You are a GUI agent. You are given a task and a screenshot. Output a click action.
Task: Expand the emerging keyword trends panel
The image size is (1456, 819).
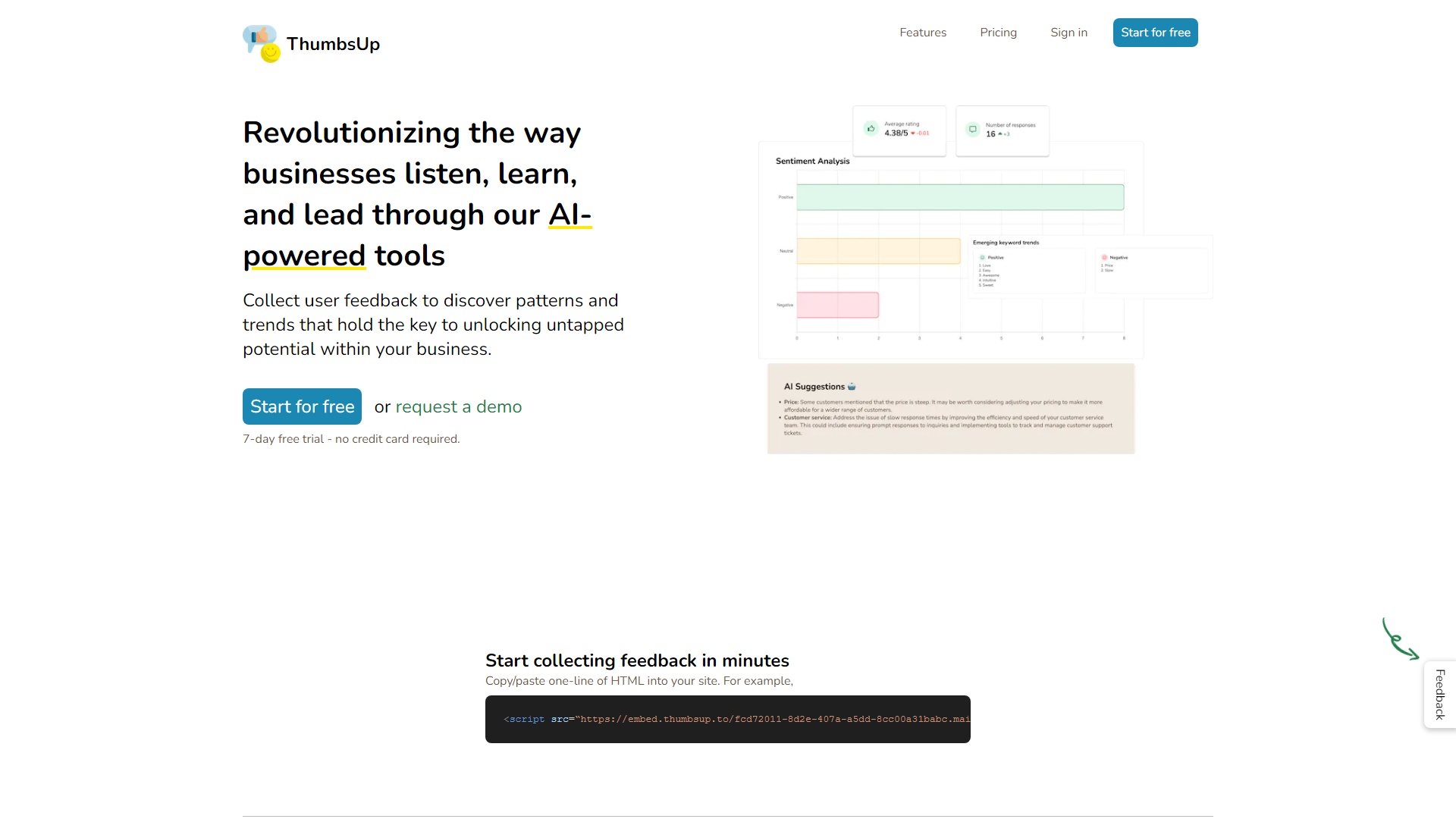click(x=1005, y=242)
